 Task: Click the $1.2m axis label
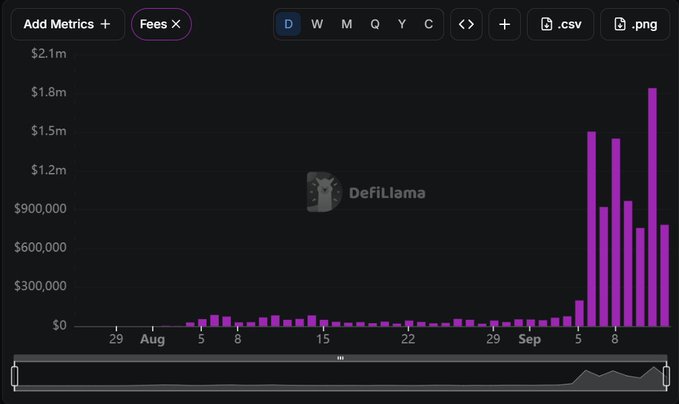(48, 170)
